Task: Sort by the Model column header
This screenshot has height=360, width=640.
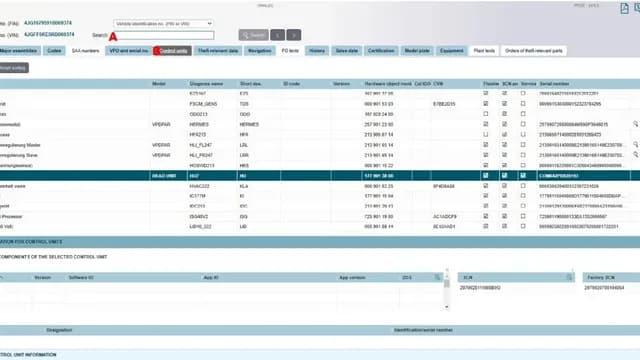Action: [159, 84]
